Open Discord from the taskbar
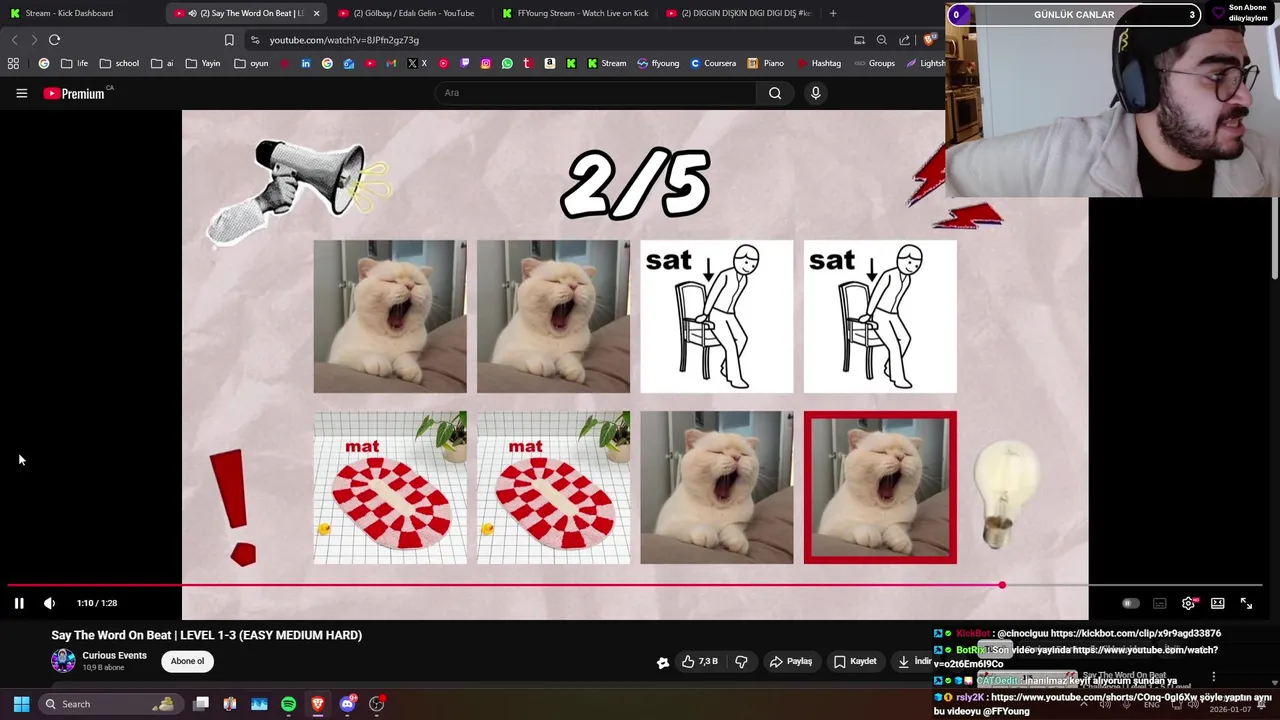The image size is (1280, 720). [347, 704]
